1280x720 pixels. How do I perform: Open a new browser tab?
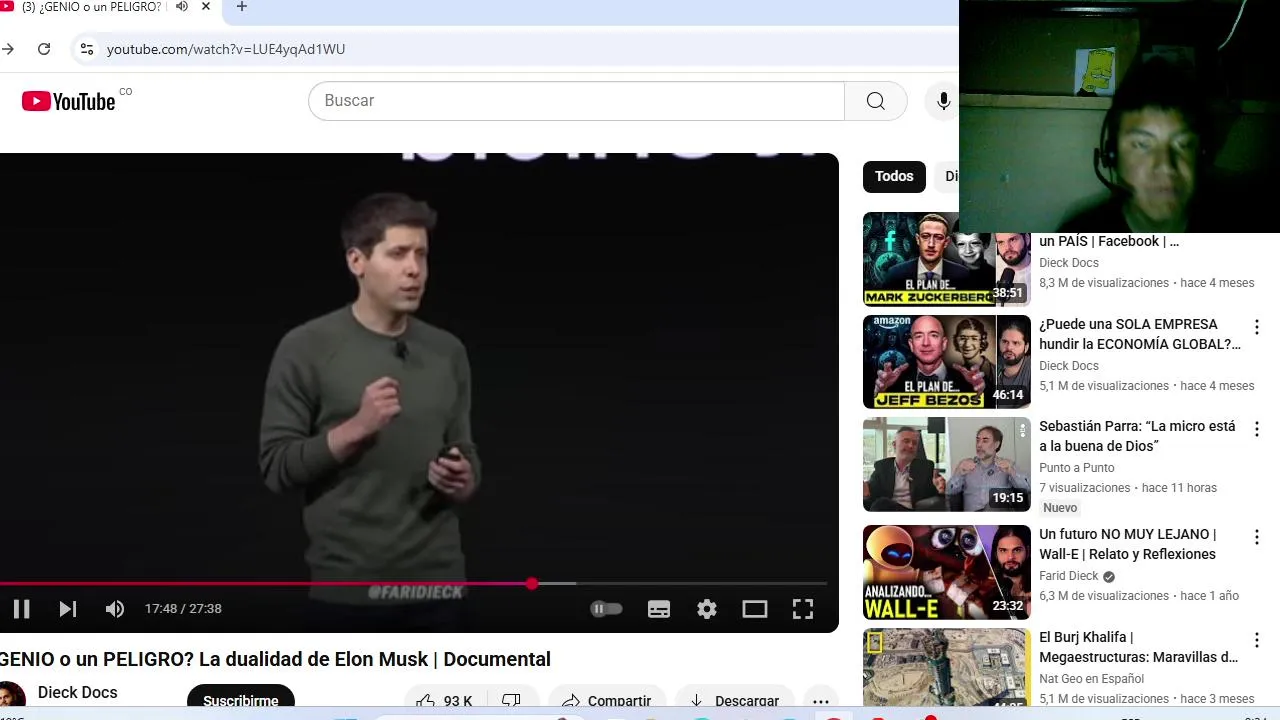point(241,7)
